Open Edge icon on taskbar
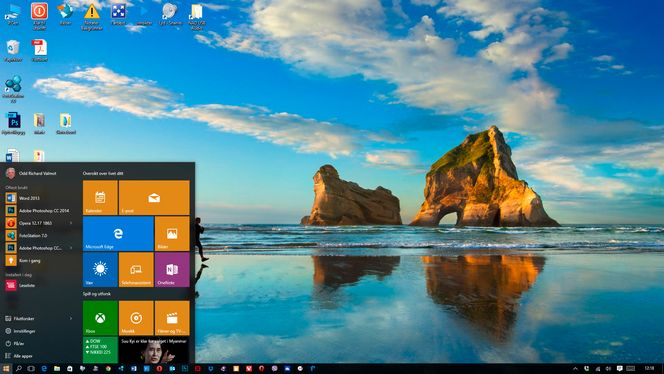This screenshot has height=374, width=664. pos(44,368)
